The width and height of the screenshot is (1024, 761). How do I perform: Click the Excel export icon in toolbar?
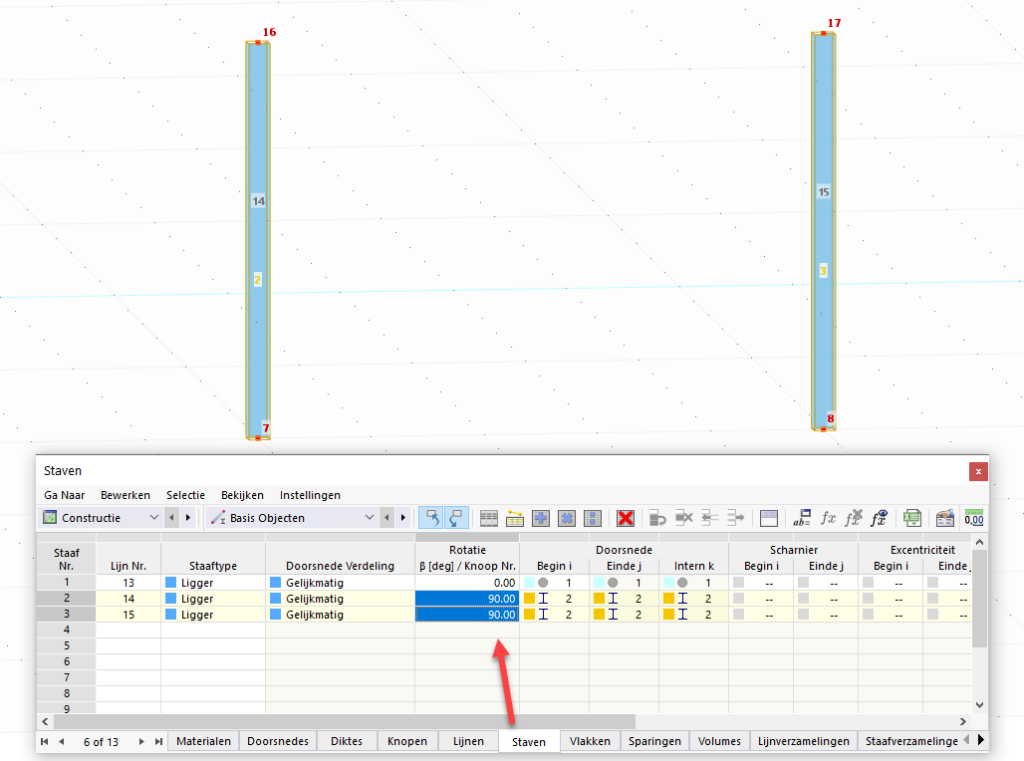click(912, 518)
